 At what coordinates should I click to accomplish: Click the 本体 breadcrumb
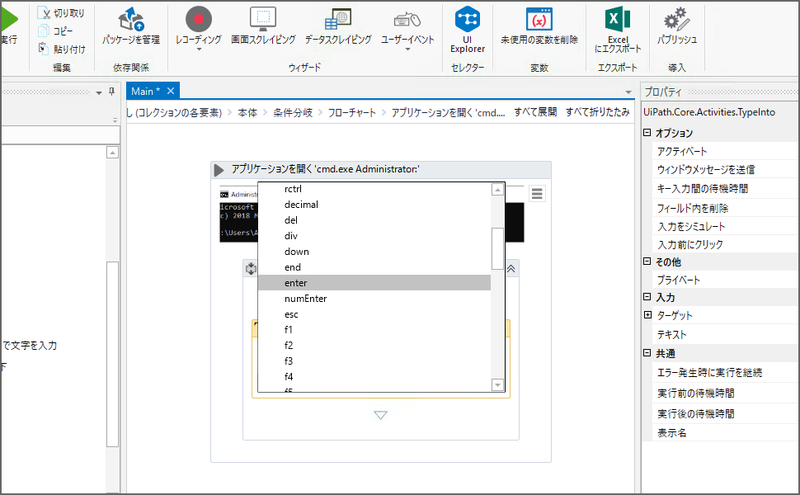[x=247, y=113]
